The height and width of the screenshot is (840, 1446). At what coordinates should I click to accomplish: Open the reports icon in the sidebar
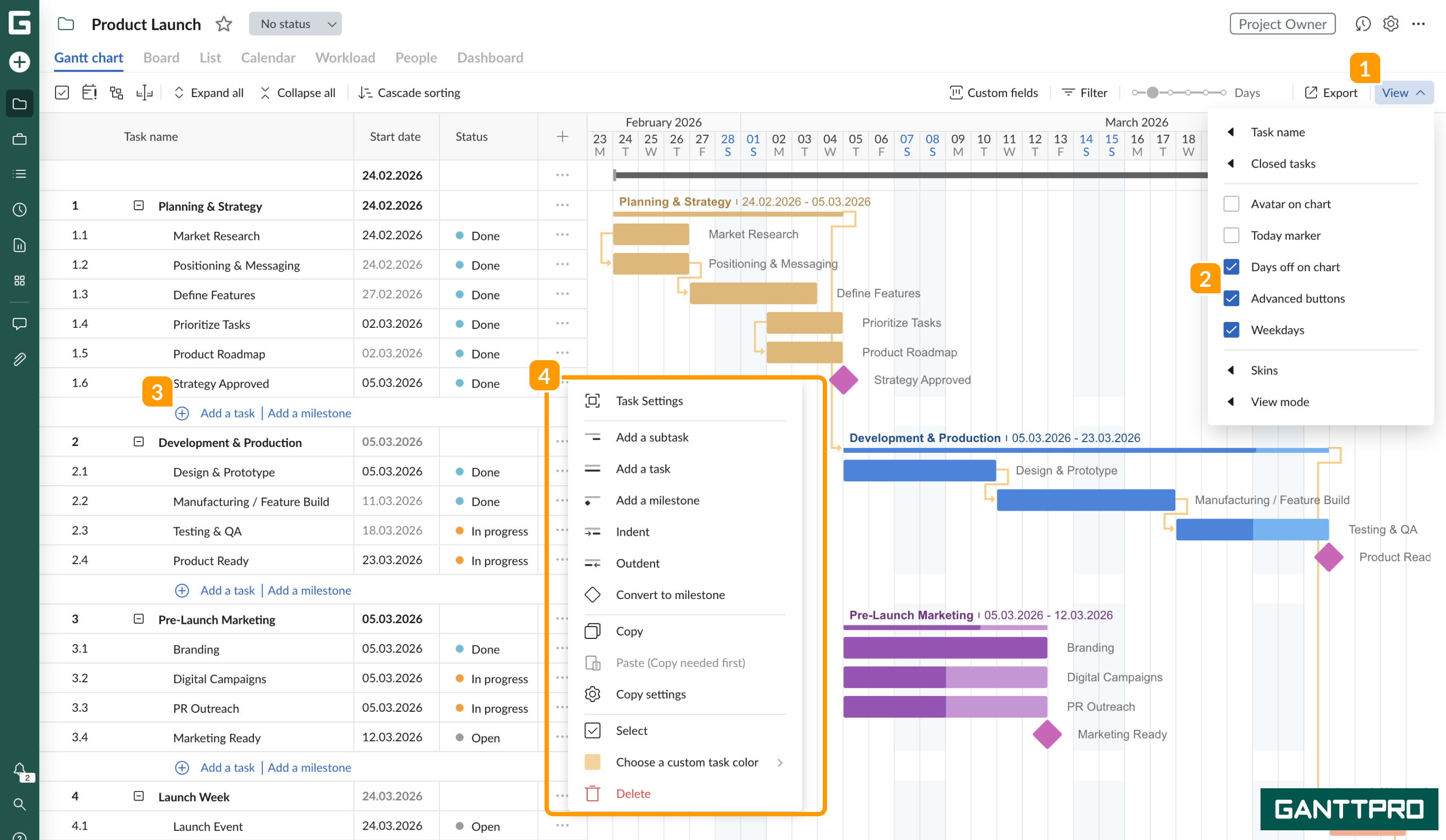tap(19, 245)
